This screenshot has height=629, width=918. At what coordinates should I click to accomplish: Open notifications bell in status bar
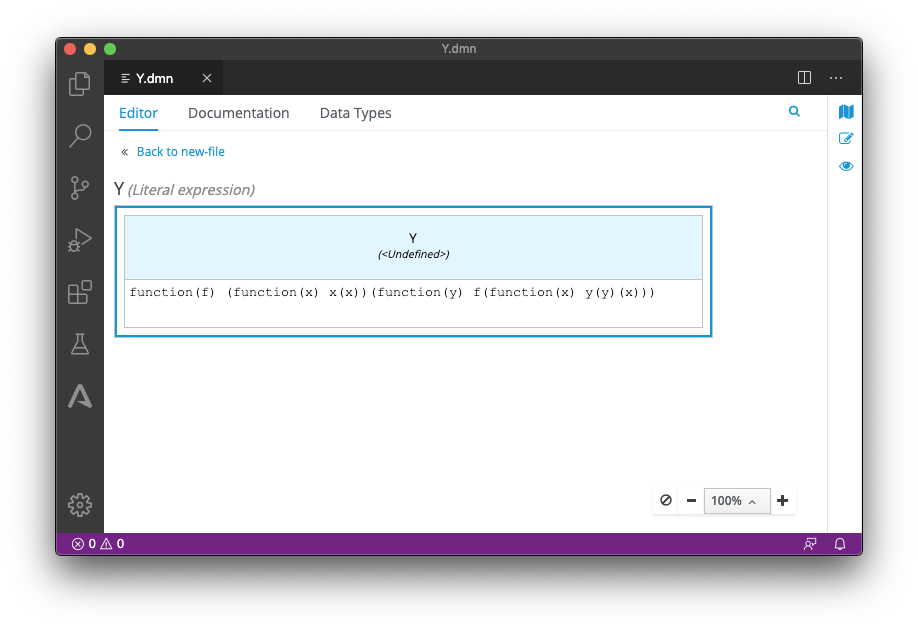[x=840, y=544]
